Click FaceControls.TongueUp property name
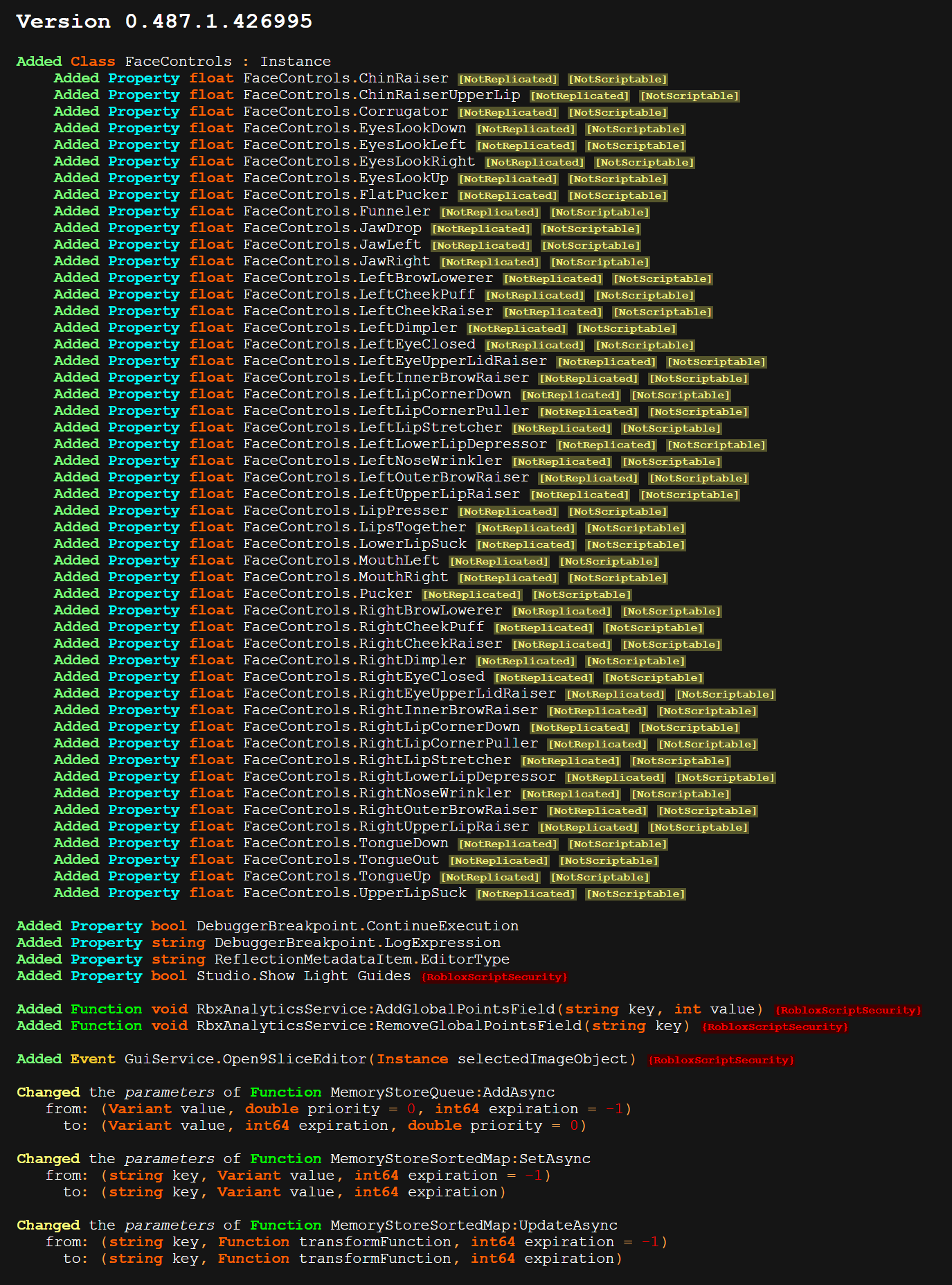 (336, 876)
